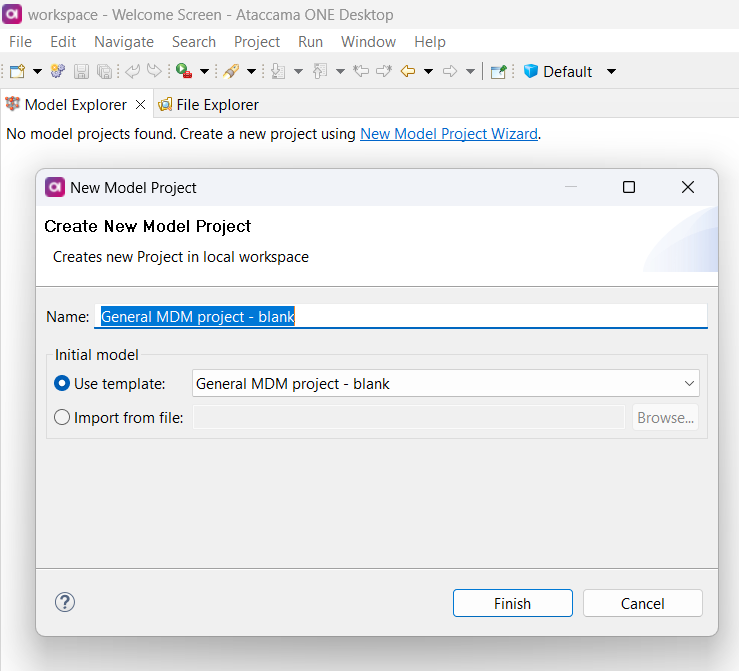Switch to the Model Explorer tab
The image size is (739, 671).
coord(75,104)
